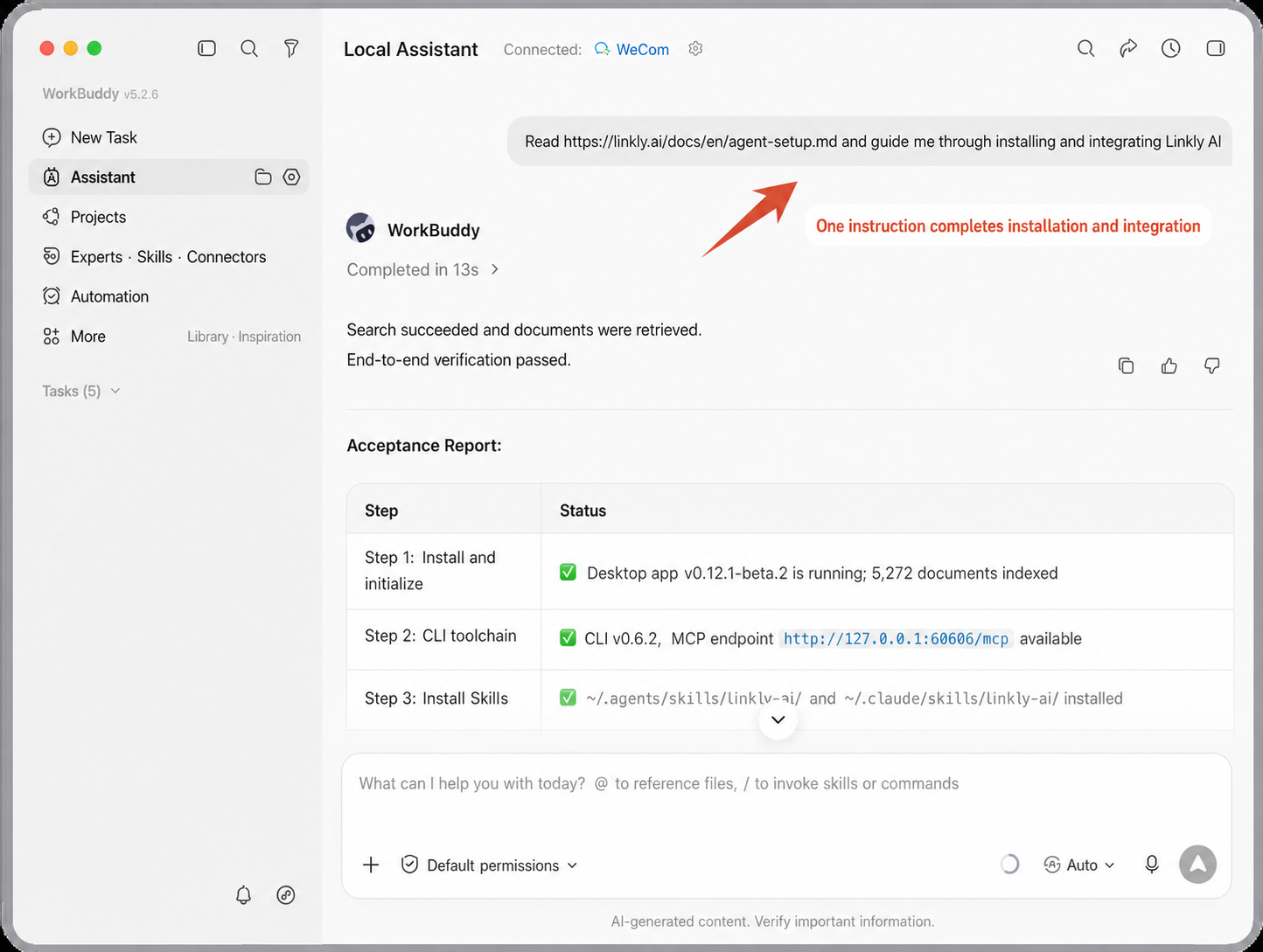This screenshot has width=1263, height=952.
Task: Open Experts · Skills · Connectors
Action: [154, 257]
